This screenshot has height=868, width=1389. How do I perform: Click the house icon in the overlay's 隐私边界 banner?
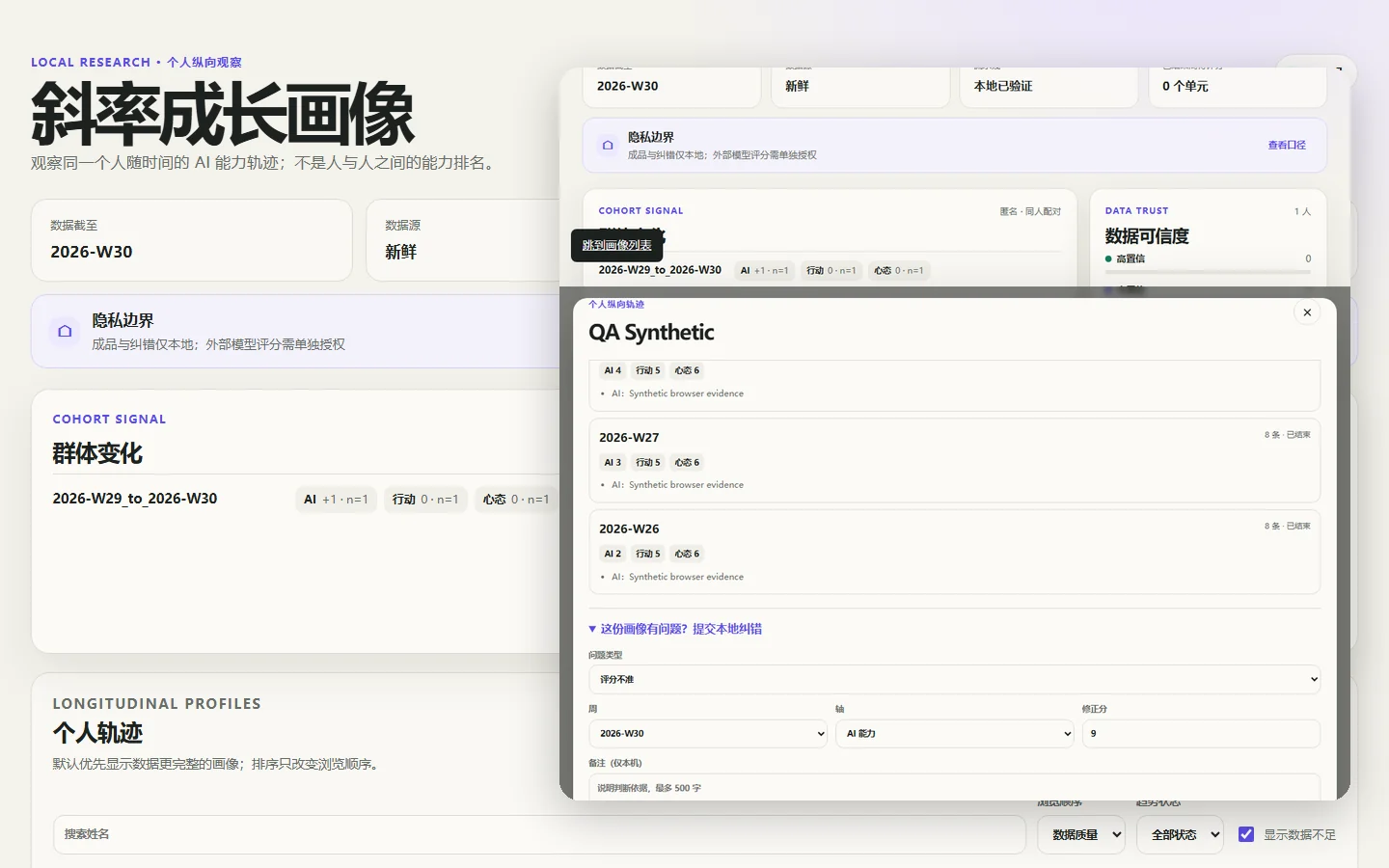(x=608, y=146)
